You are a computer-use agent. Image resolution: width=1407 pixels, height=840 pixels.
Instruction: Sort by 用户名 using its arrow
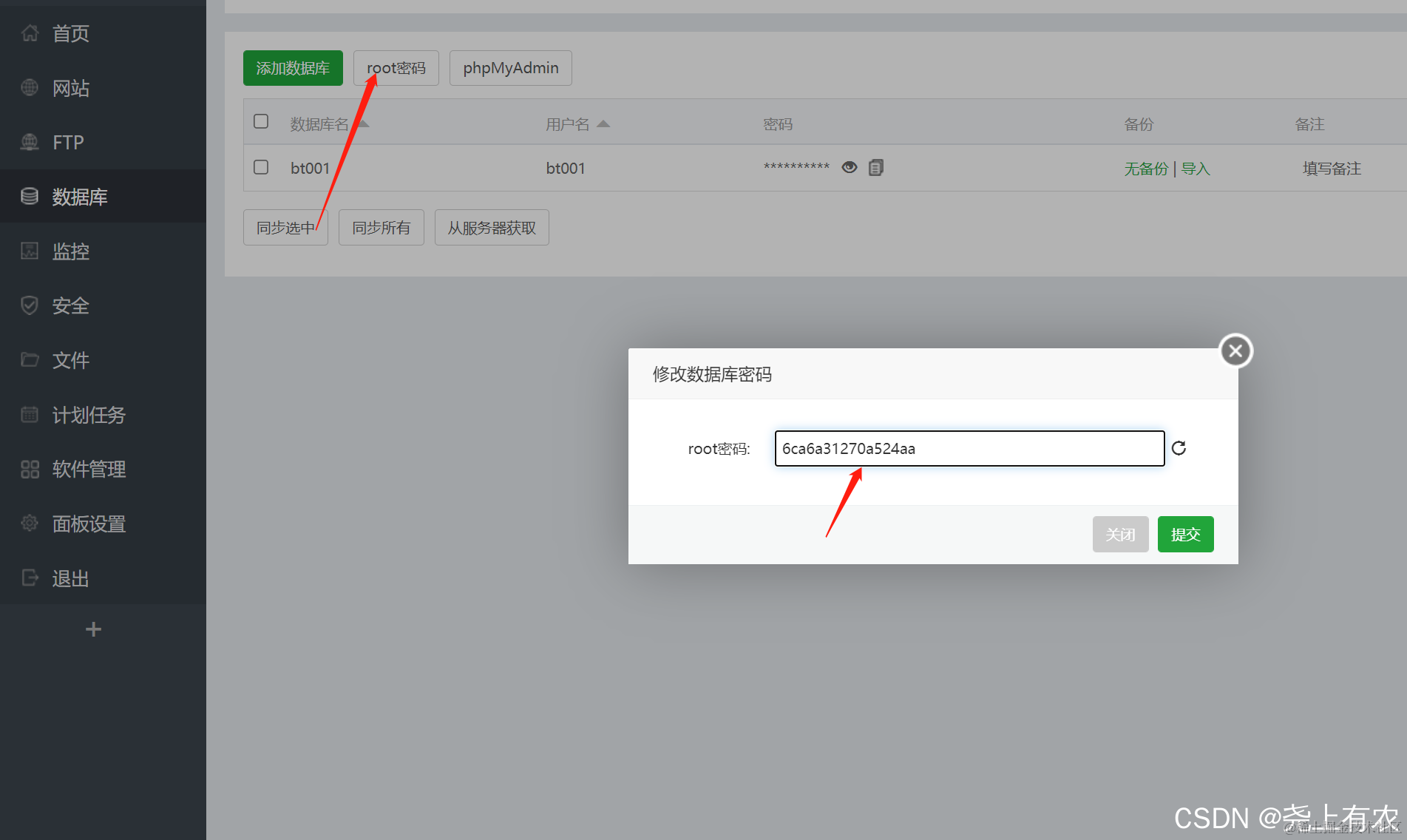click(603, 123)
